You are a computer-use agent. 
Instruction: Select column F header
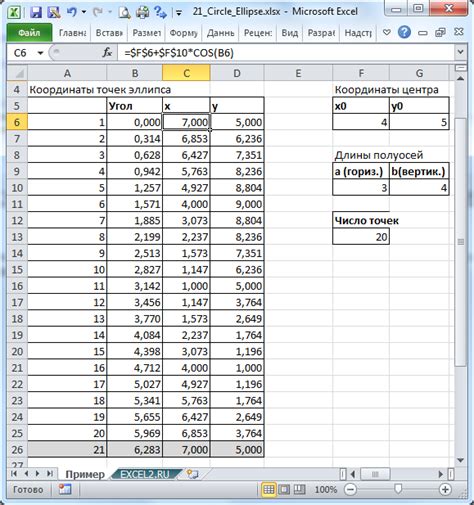(x=361, y=73)
